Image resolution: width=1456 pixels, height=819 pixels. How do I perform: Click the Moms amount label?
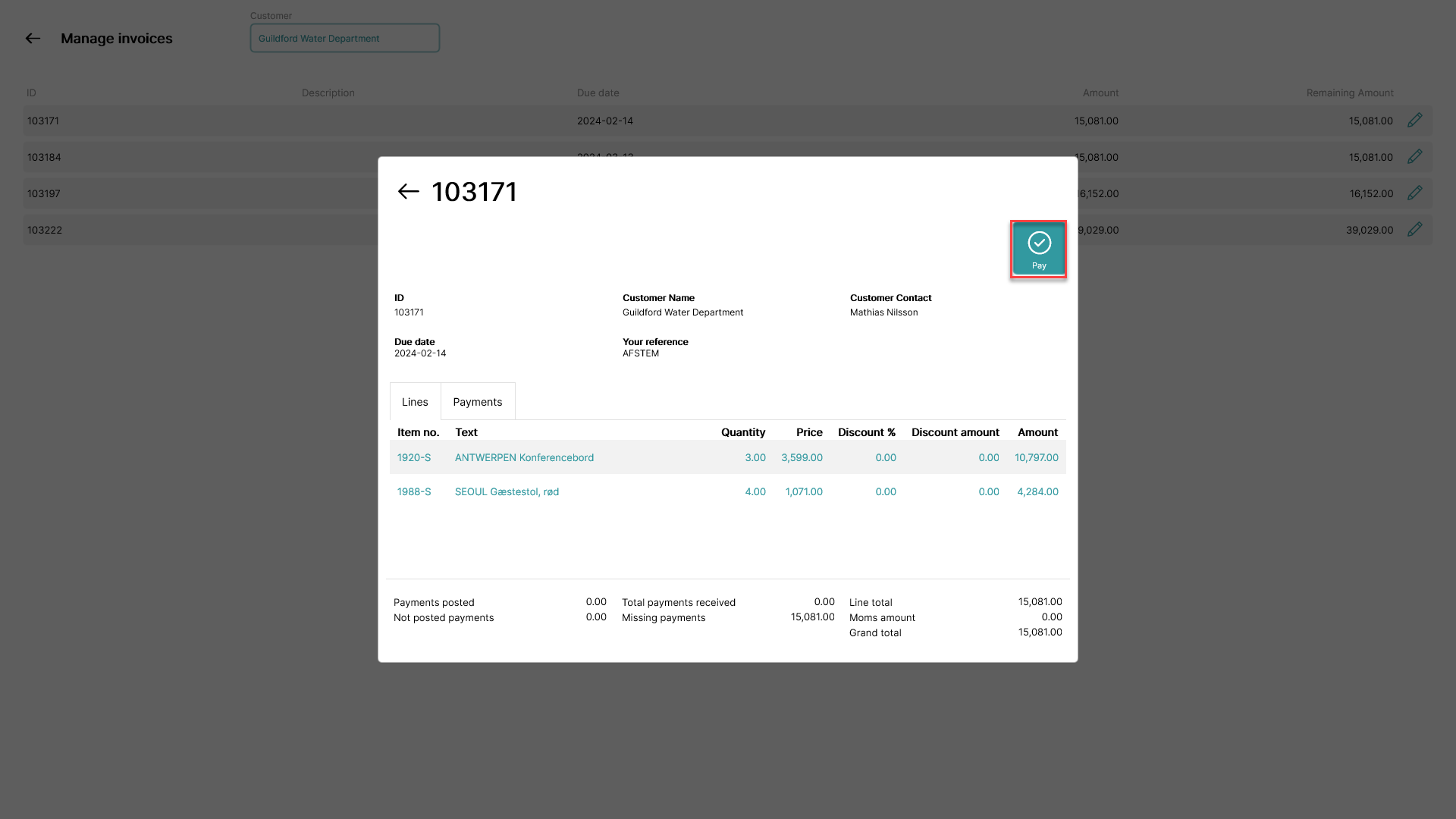click(x=882, y=617)
